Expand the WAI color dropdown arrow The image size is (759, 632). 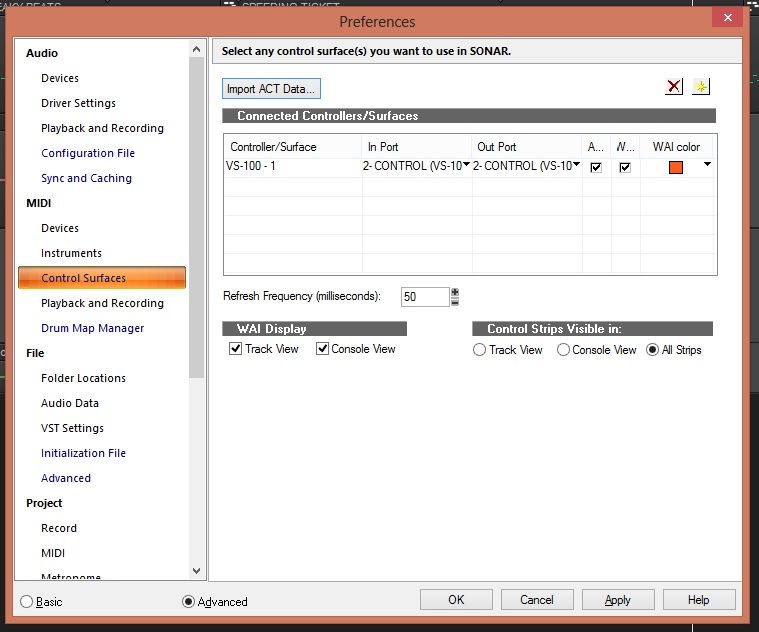pos(708,166)
